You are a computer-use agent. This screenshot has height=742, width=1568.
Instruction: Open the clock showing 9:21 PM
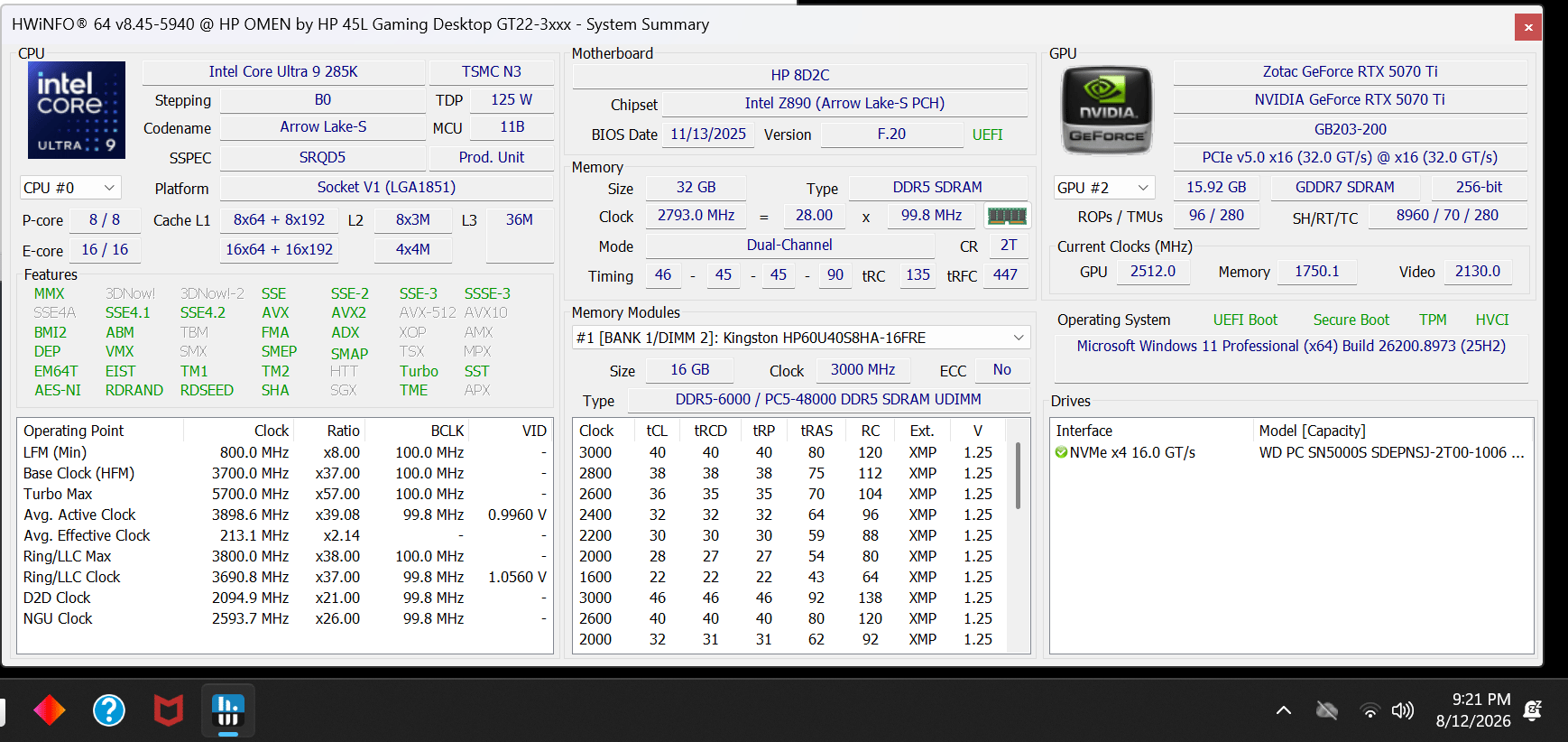[x=1473, y=710]
